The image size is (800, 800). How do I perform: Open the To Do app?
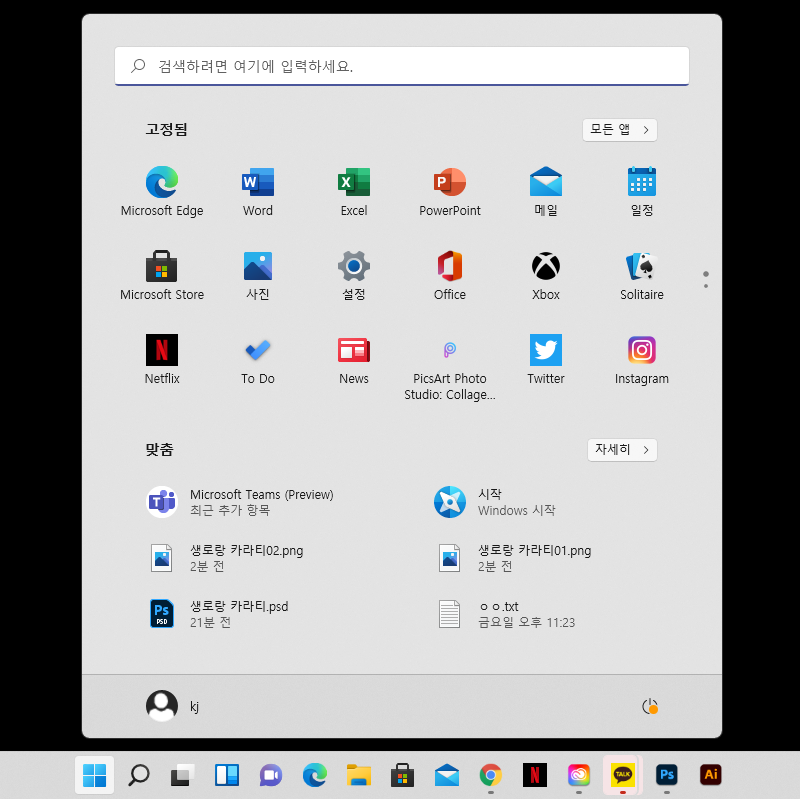pos(258,360)
